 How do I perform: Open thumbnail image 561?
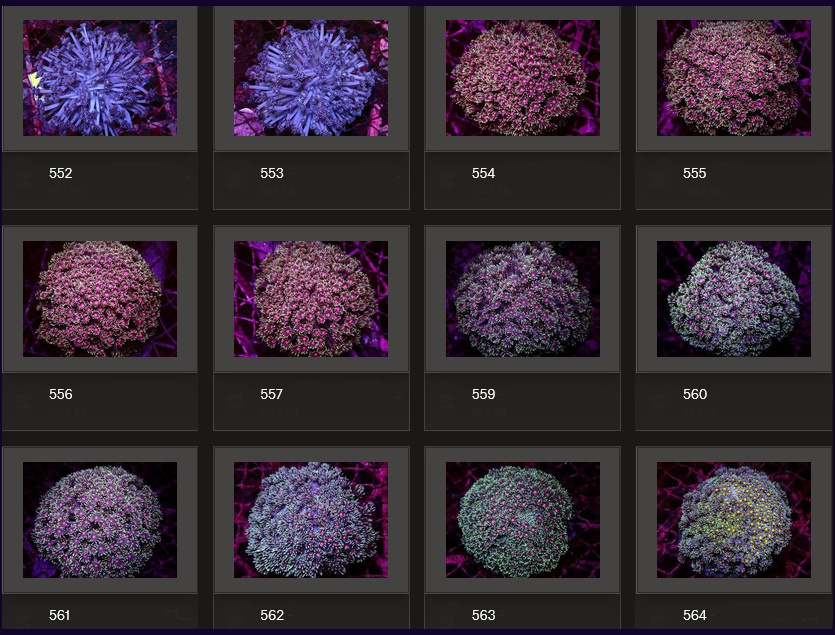[x=100, y=520]
